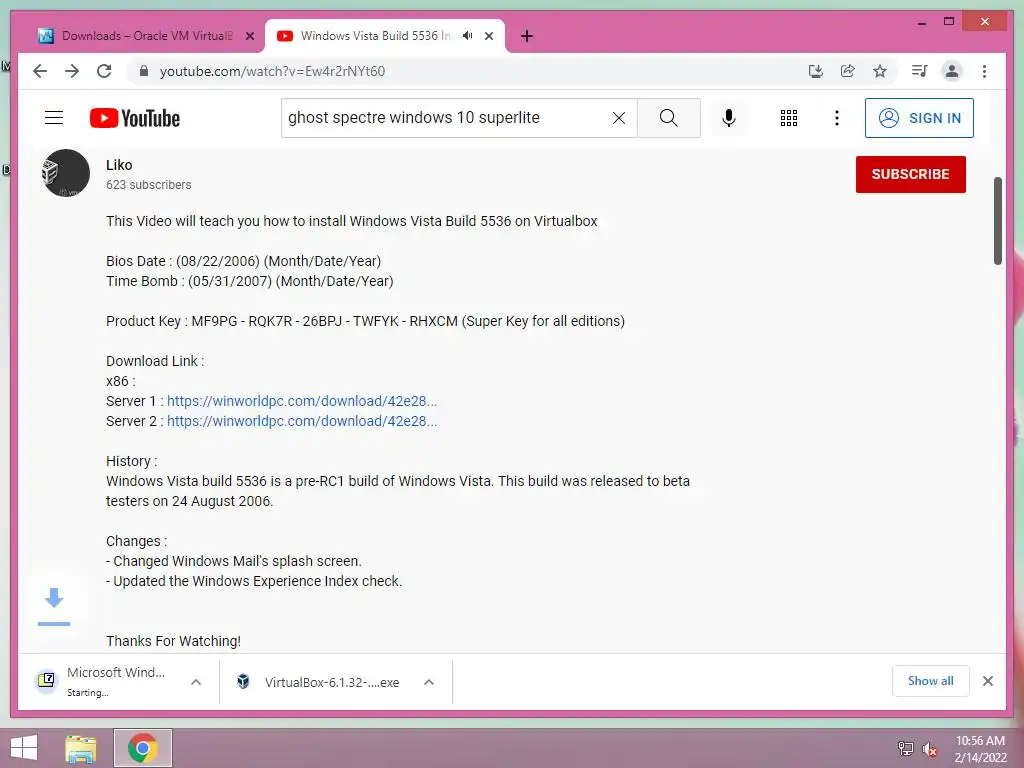Mute the Windows Vista tab audio

[468, 36]
